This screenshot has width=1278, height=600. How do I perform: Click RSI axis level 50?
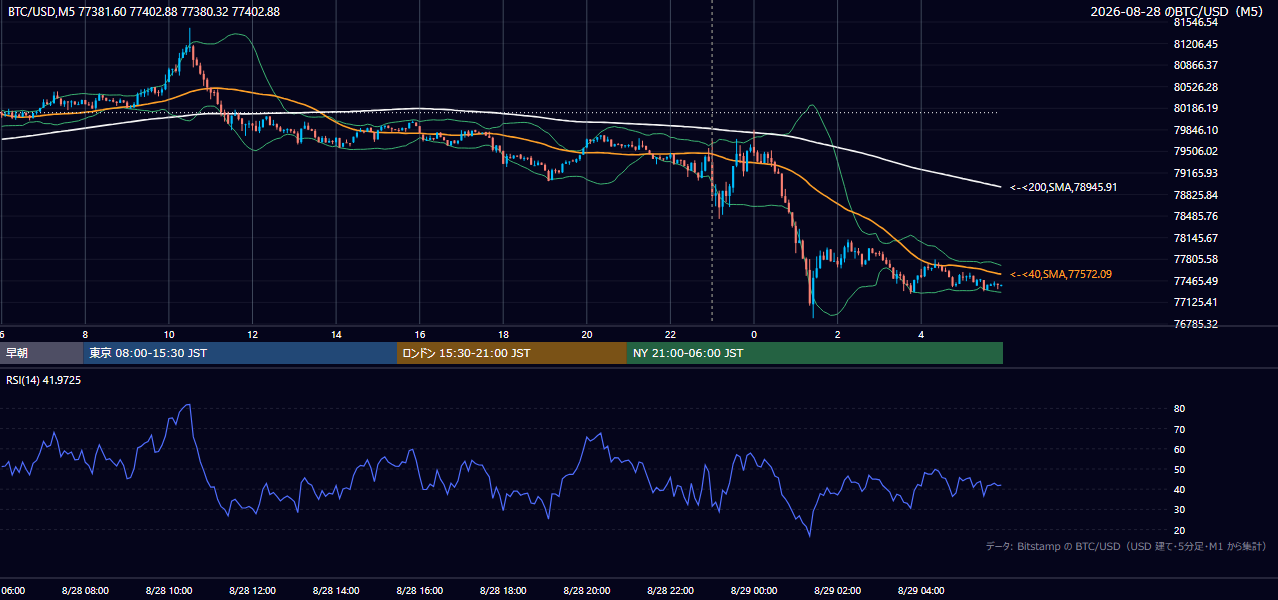pyautogui.click(x=1180, y=469)
